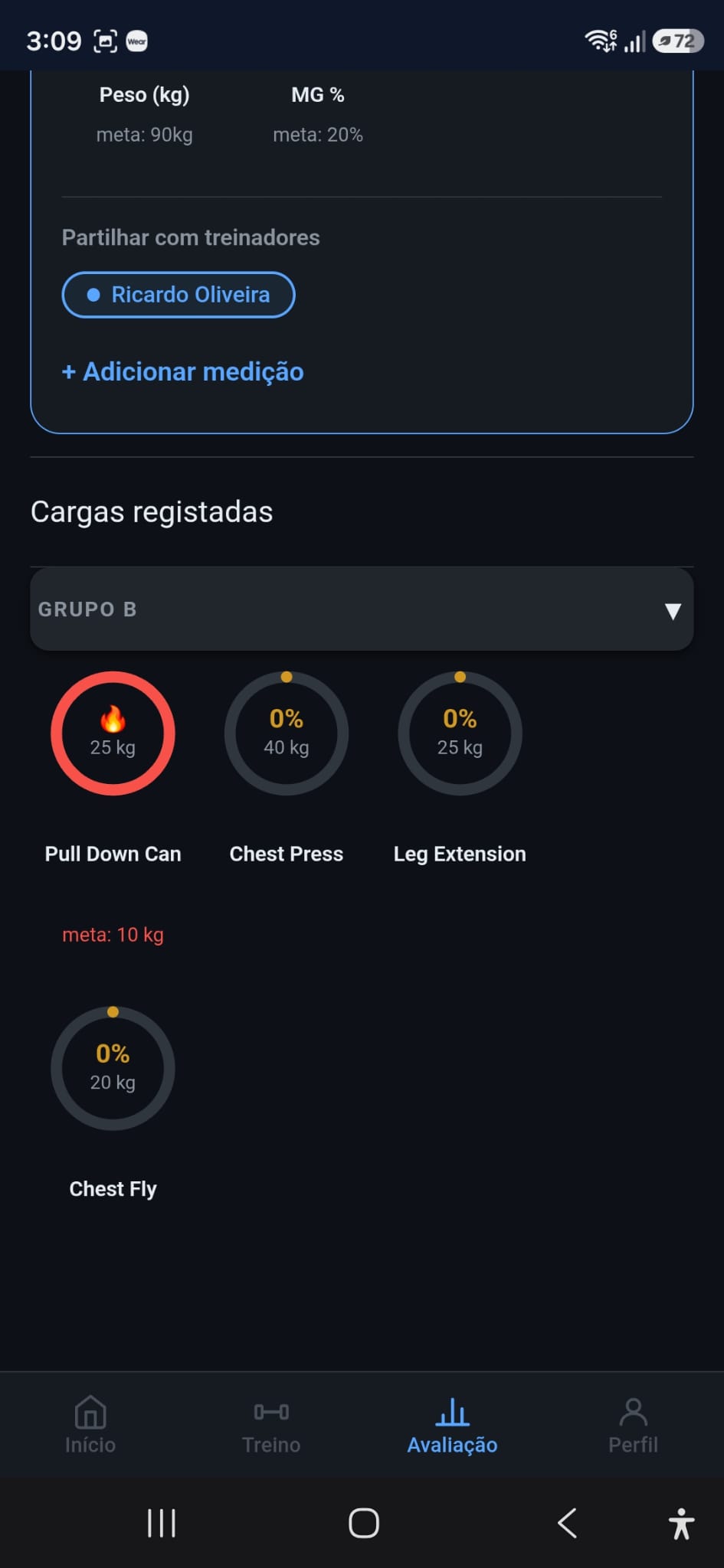Screen dimensions: 724x1568
Task: Expand the GRUPO B dropdown
Action: (362, 609)
